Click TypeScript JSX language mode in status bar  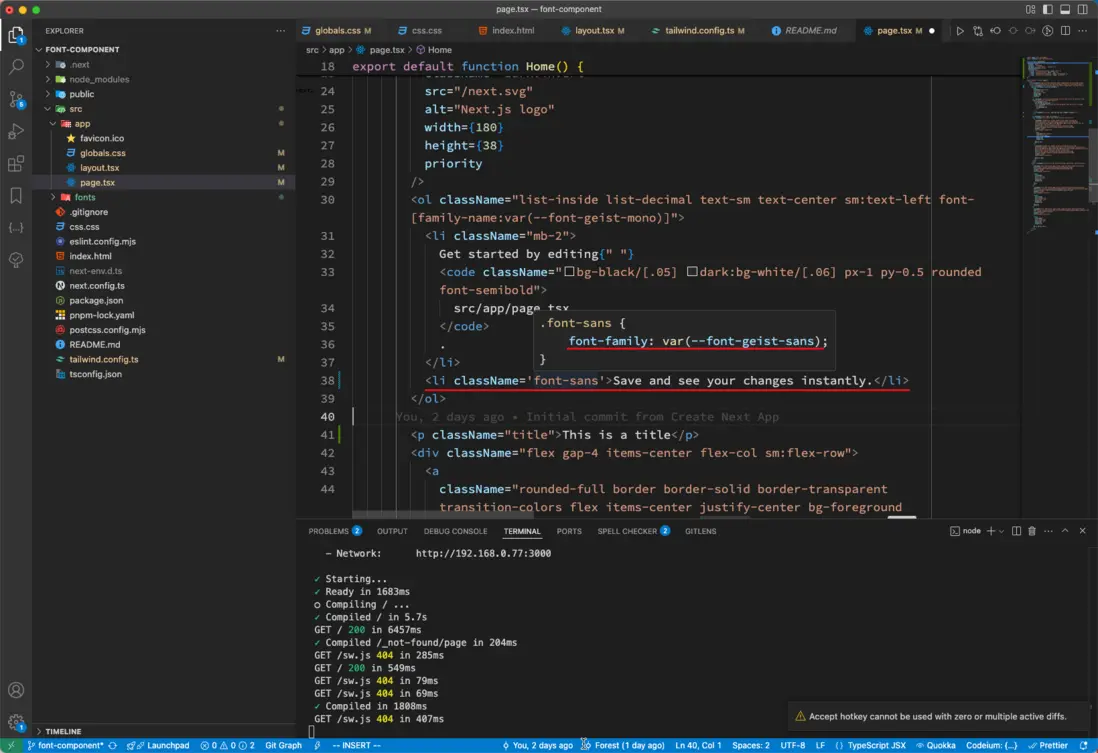876,745
